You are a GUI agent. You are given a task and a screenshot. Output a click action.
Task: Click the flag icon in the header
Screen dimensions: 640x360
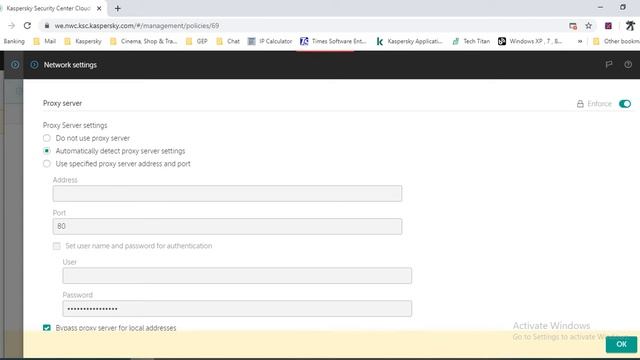tap(609, 64)
